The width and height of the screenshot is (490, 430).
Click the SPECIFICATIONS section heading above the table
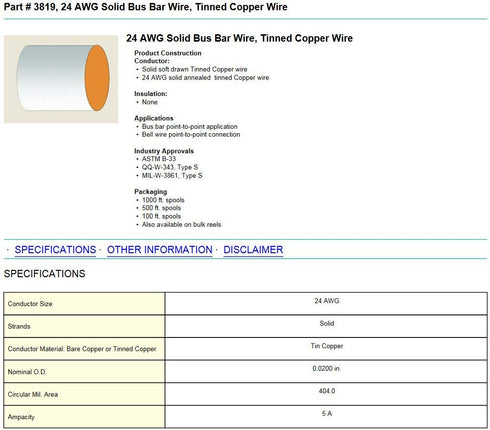45,274
